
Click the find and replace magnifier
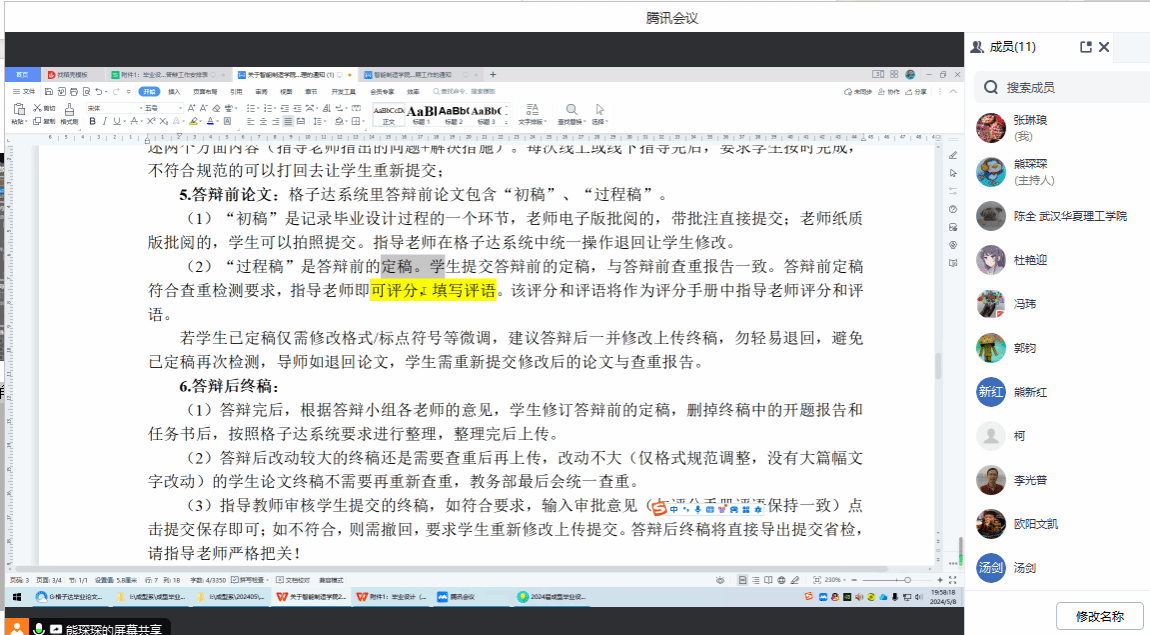[x=571, y=109]
